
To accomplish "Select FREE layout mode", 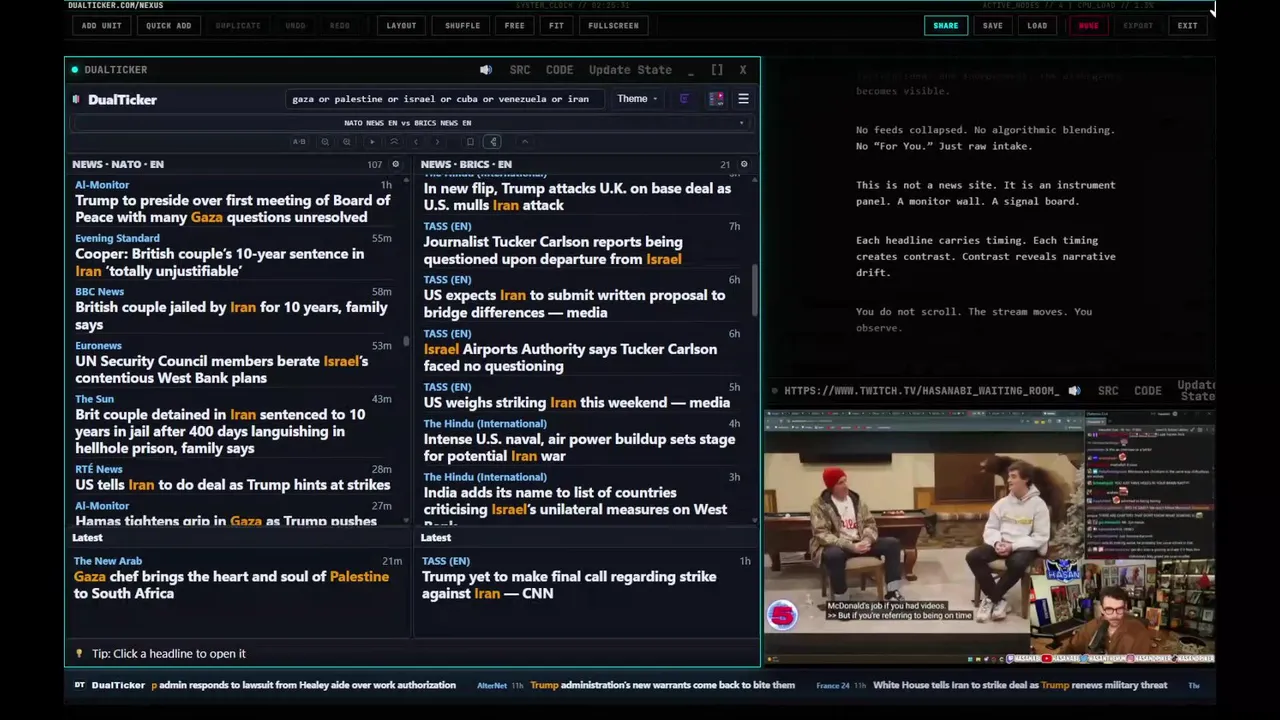I will pos(514,26).
